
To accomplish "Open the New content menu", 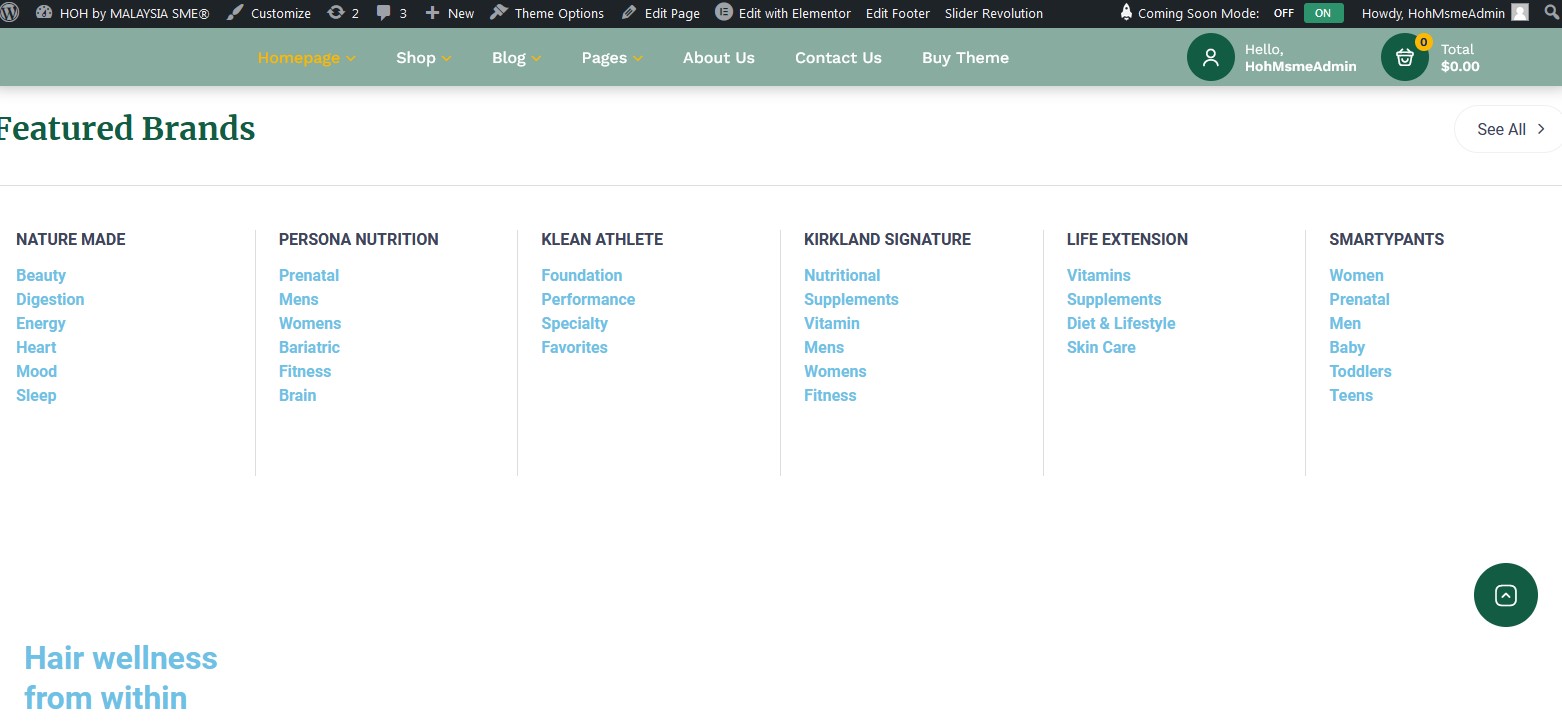I will (x=449, y=13).
